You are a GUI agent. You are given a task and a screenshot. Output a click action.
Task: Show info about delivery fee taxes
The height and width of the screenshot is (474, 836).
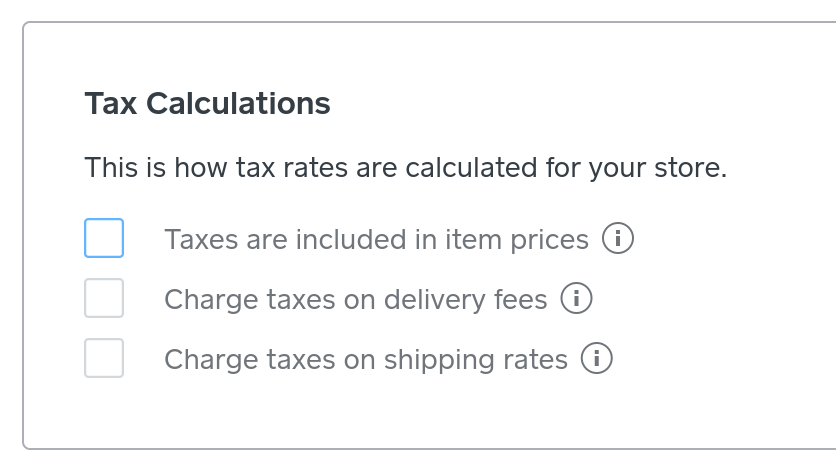tap(577, 298)
